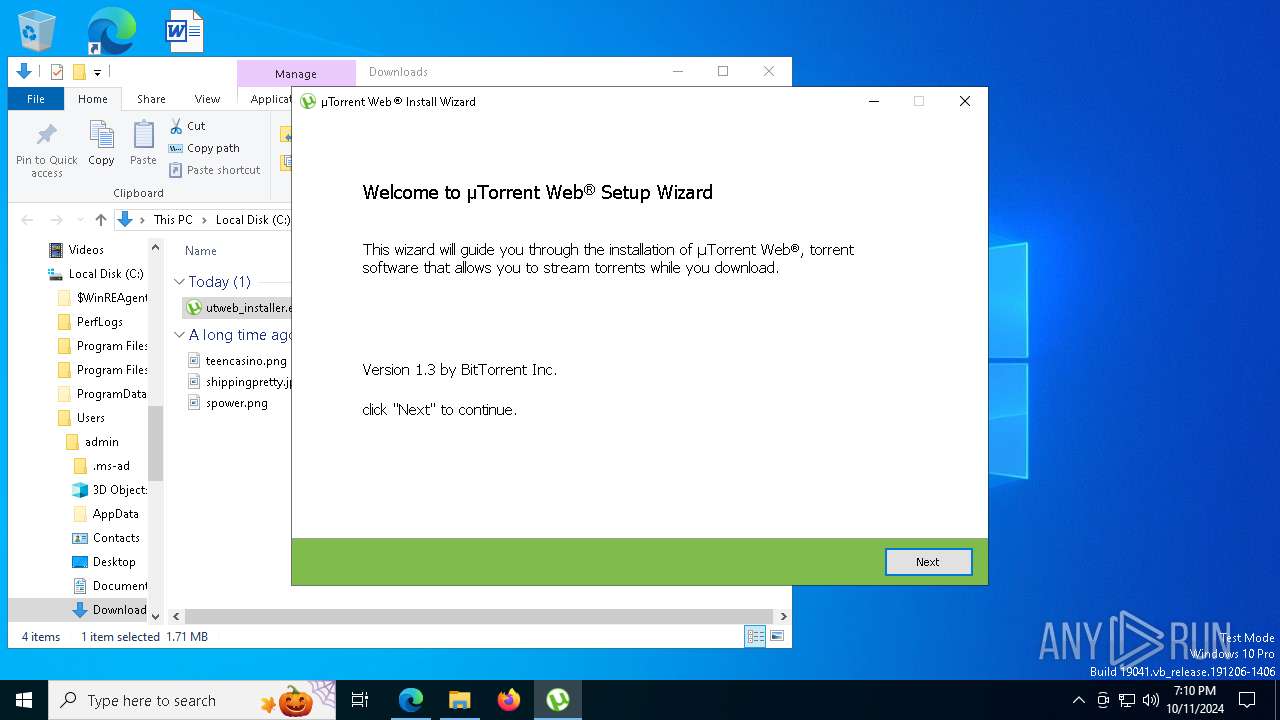
Task: Collapse the A long time ago group
Action: click(179, 335)
